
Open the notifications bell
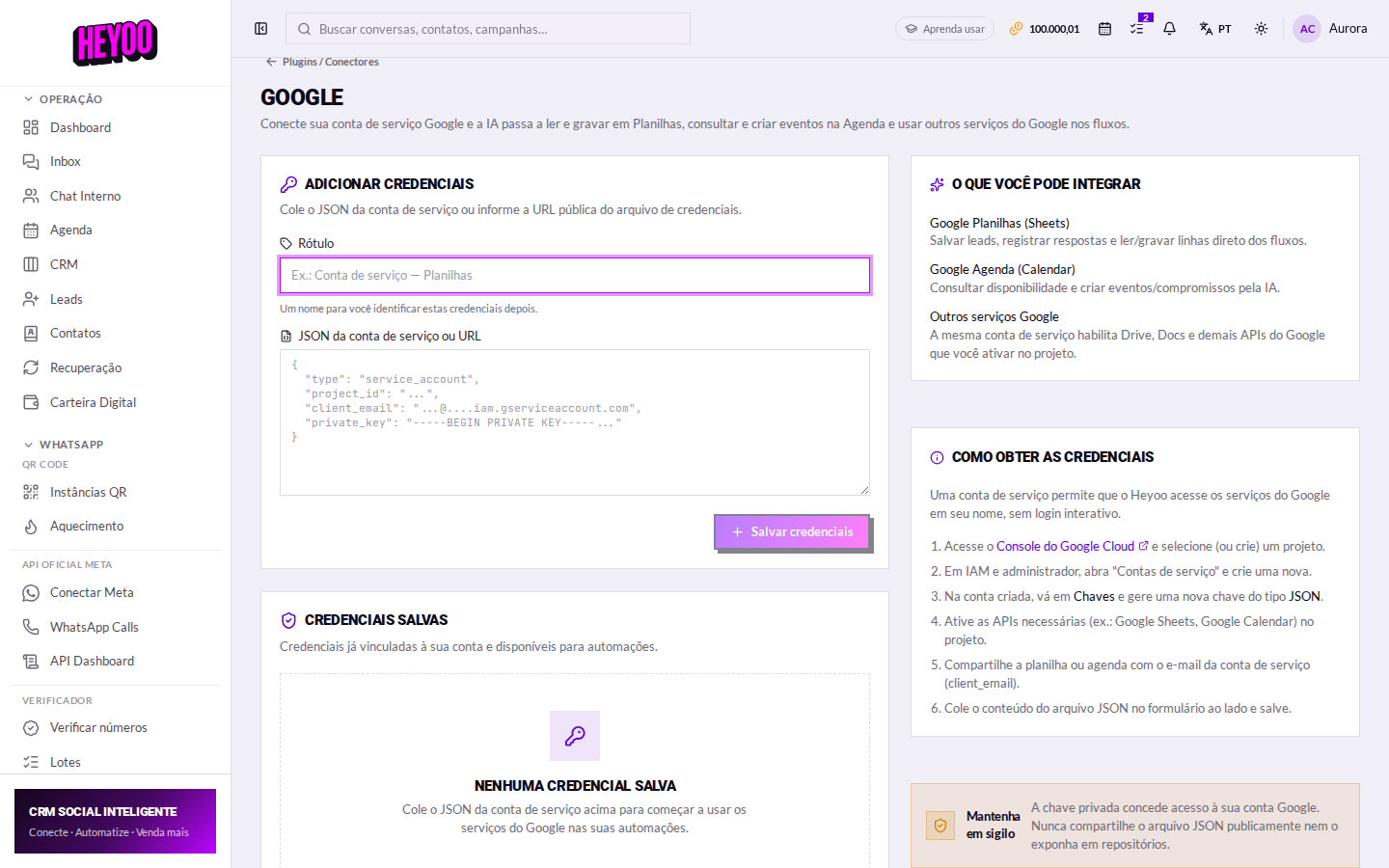(x=1169, y=29)
